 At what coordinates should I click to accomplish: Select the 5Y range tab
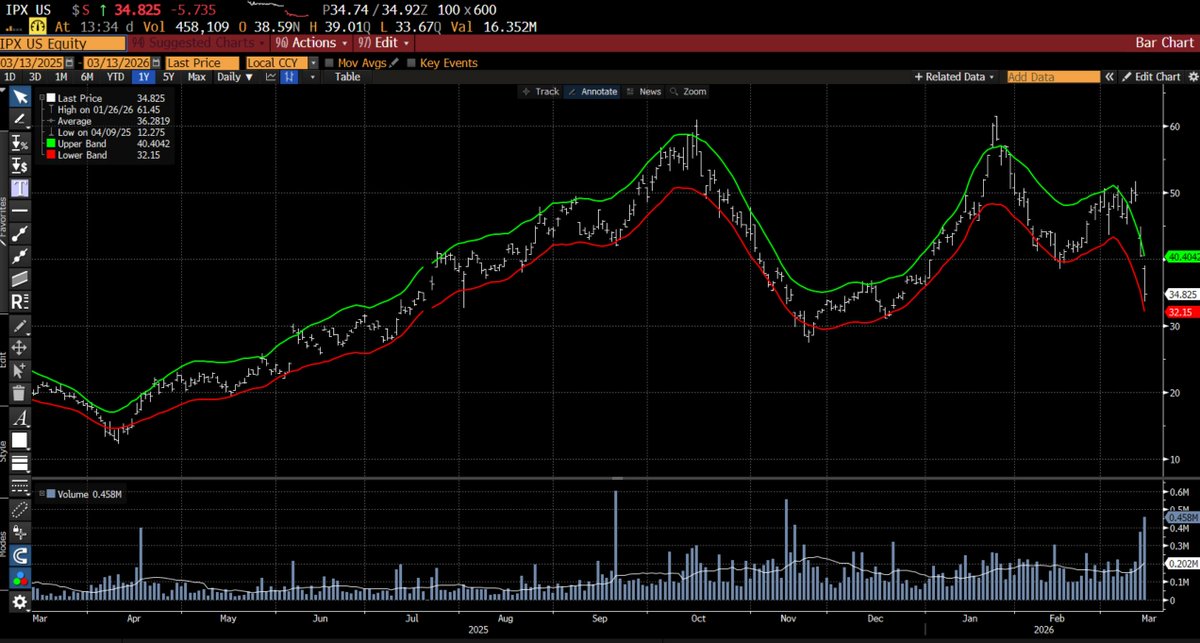169,77
